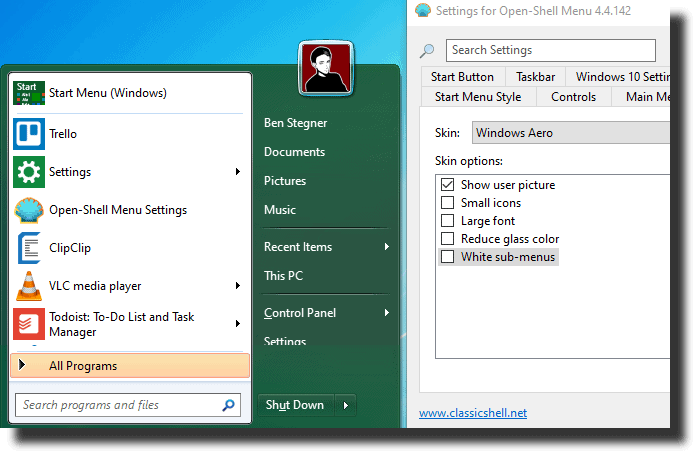
Task: Click the Trello label text
Action: tap(63, 134)
